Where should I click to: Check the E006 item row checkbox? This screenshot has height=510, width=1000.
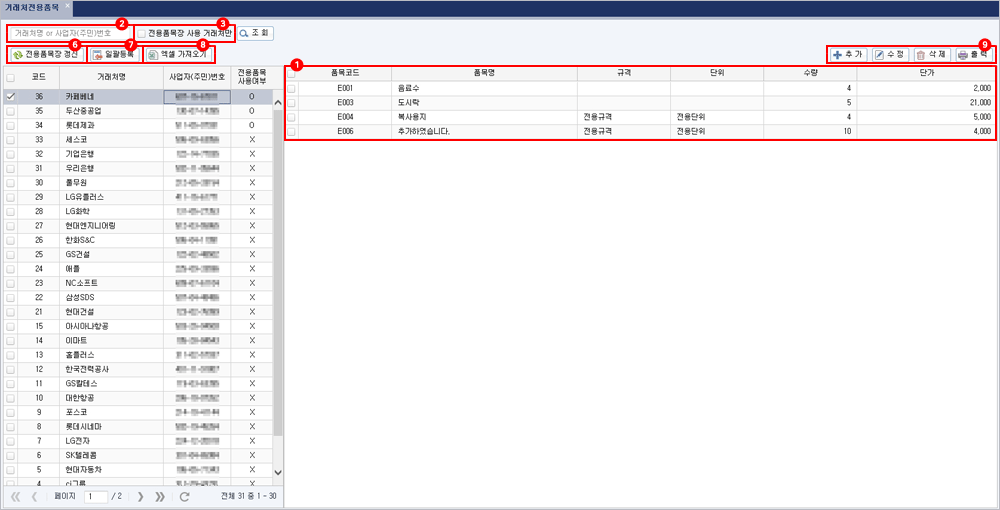(291, 132)
